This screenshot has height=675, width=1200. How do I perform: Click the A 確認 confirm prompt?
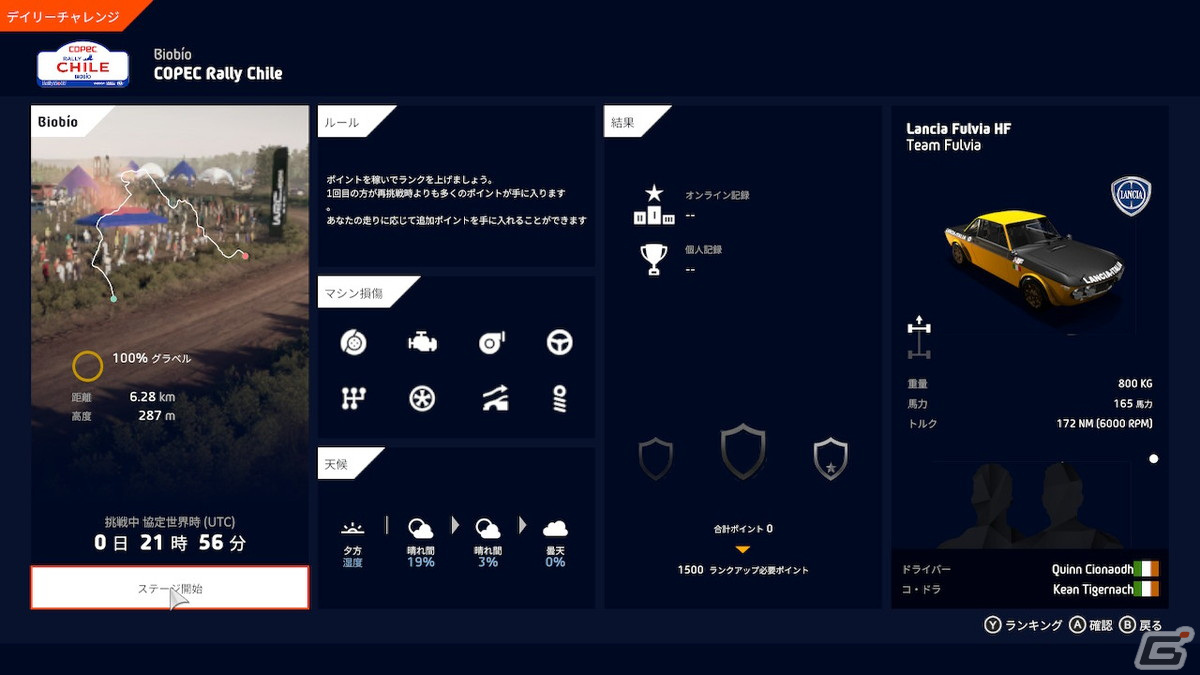tap(1091, 625)
